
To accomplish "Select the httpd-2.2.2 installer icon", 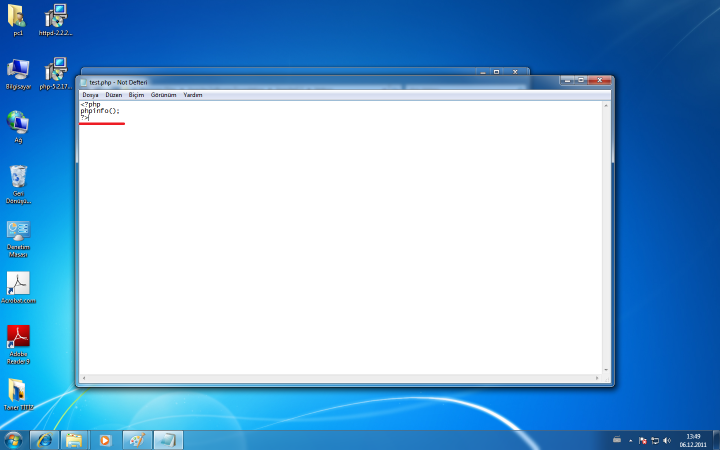I will 55,17.
